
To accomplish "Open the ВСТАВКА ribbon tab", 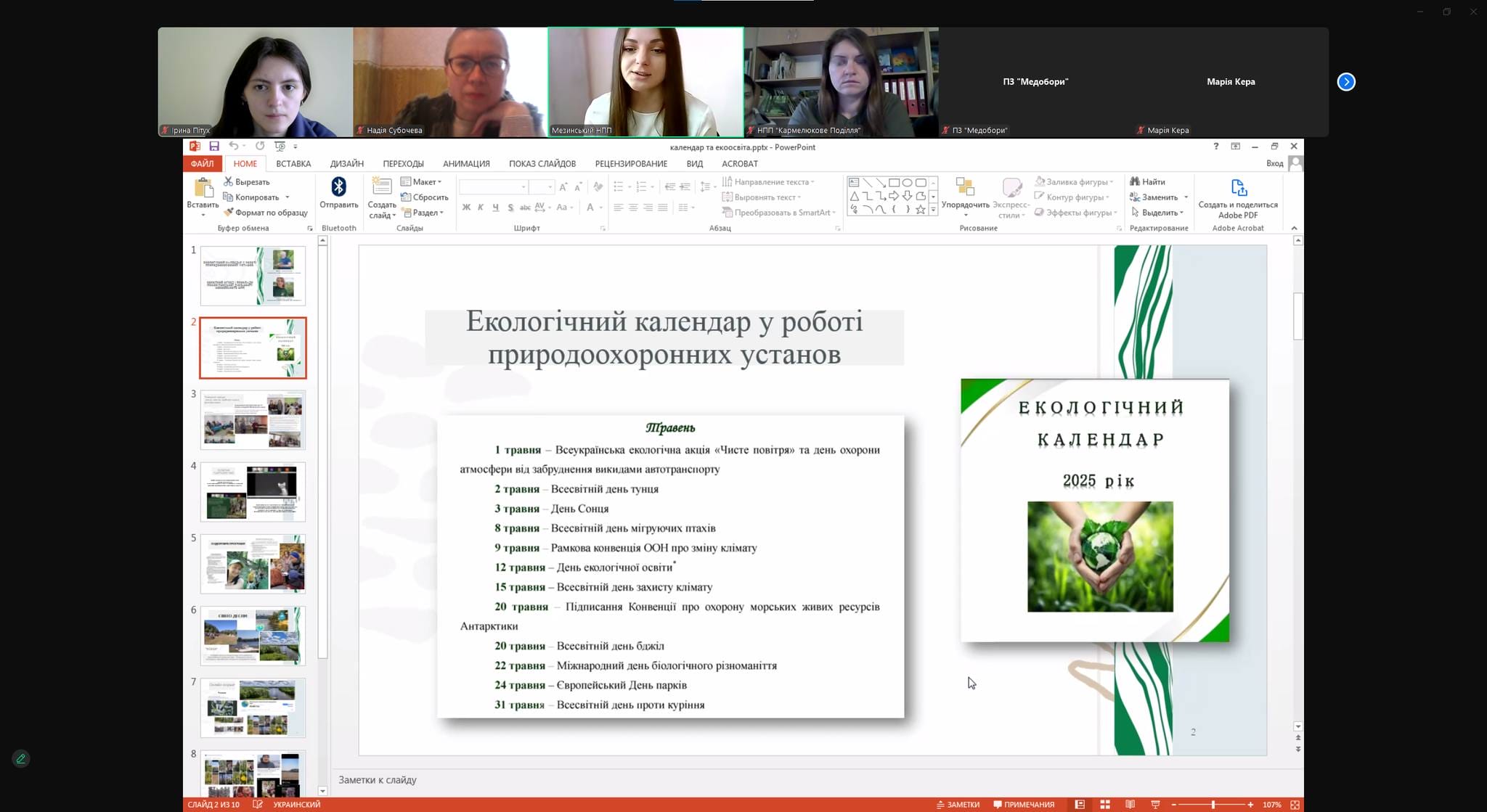I will (x=293, y=164).
